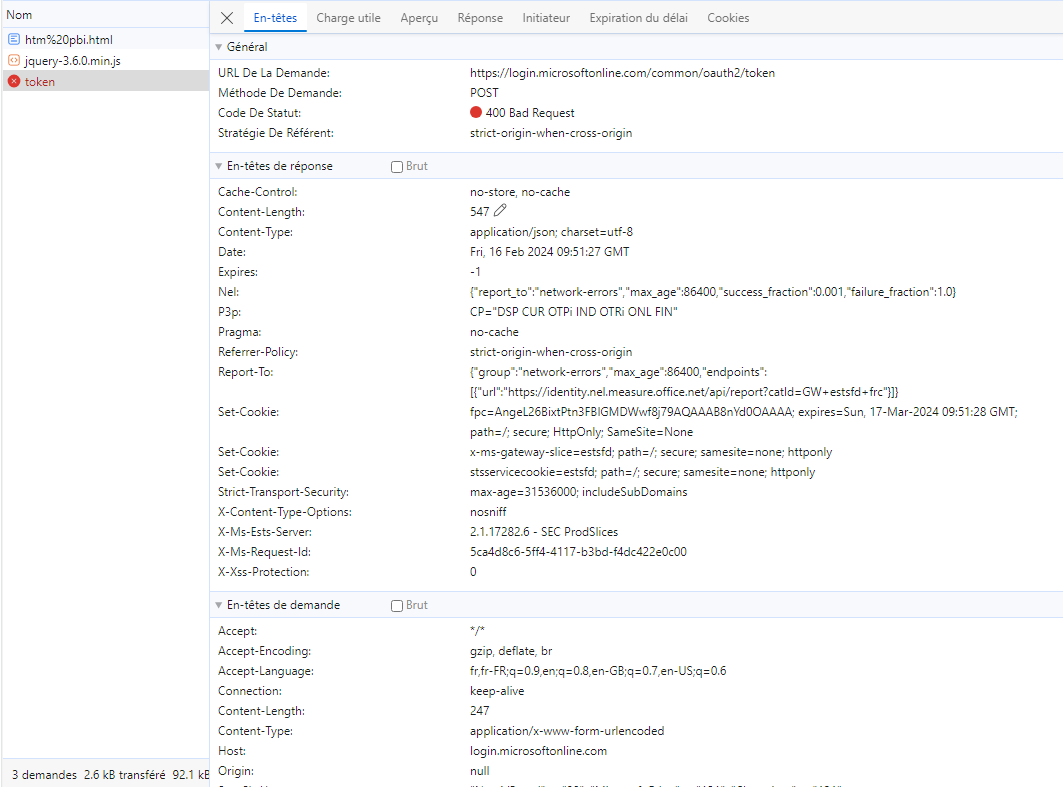
Task: Click the 400 Bad Request status text
Action: (530, 113)
